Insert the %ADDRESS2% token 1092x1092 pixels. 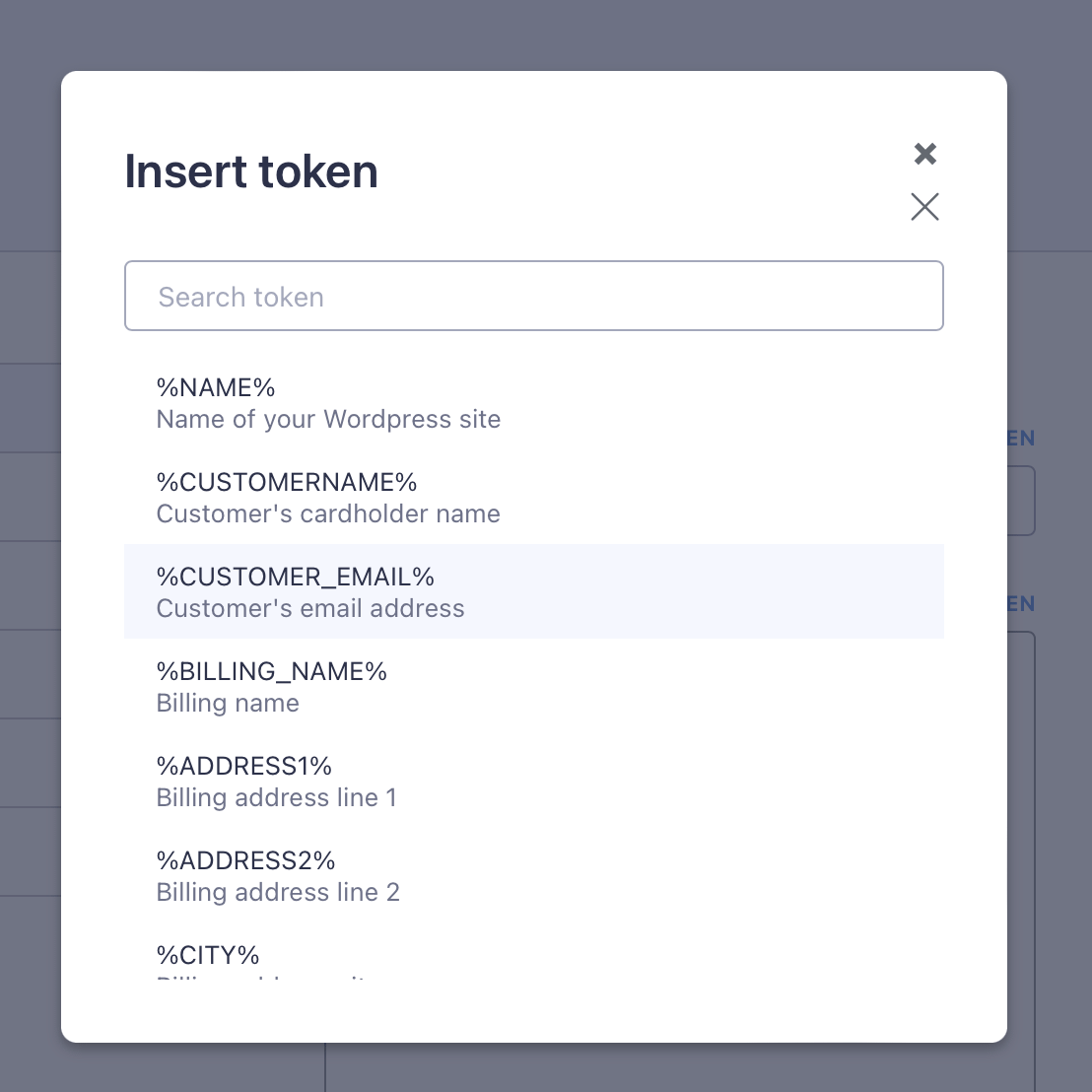pos(246,860)
